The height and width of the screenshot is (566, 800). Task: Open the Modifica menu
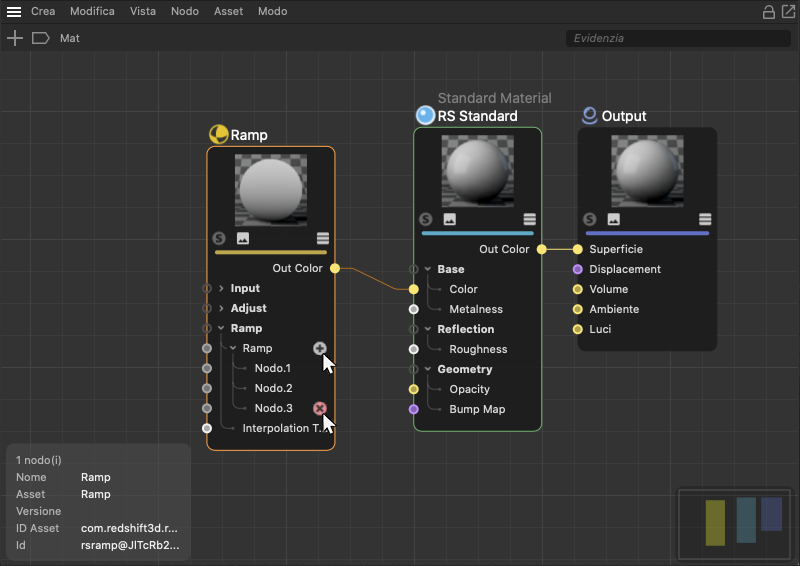click(x=92, y=11)
